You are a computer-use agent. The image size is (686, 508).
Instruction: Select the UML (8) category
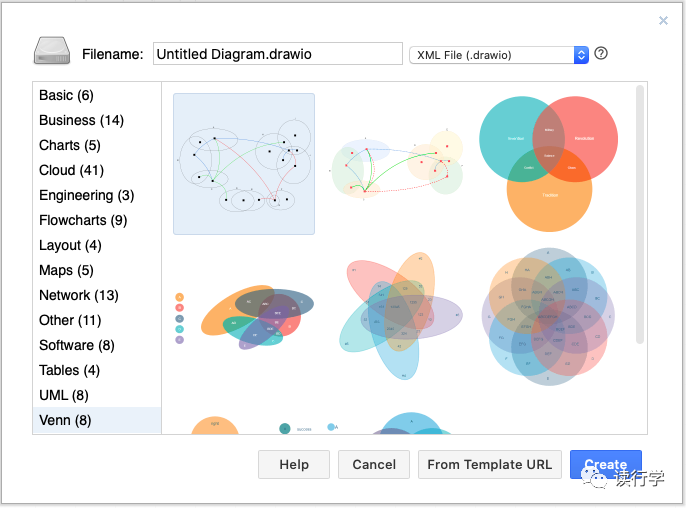pyautogui.click(x=97, y=395)
